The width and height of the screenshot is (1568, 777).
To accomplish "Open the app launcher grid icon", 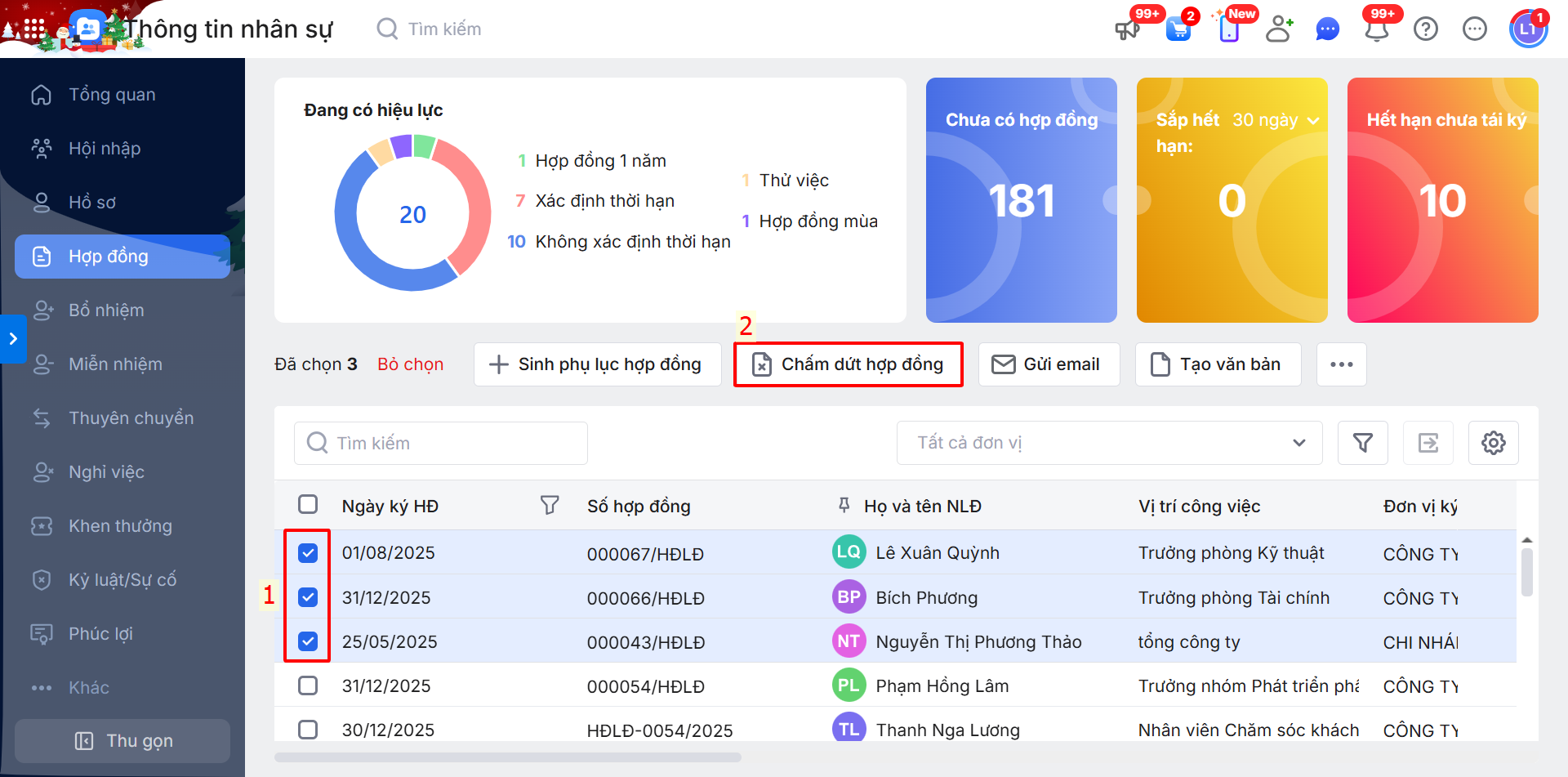I will point(33,29).
